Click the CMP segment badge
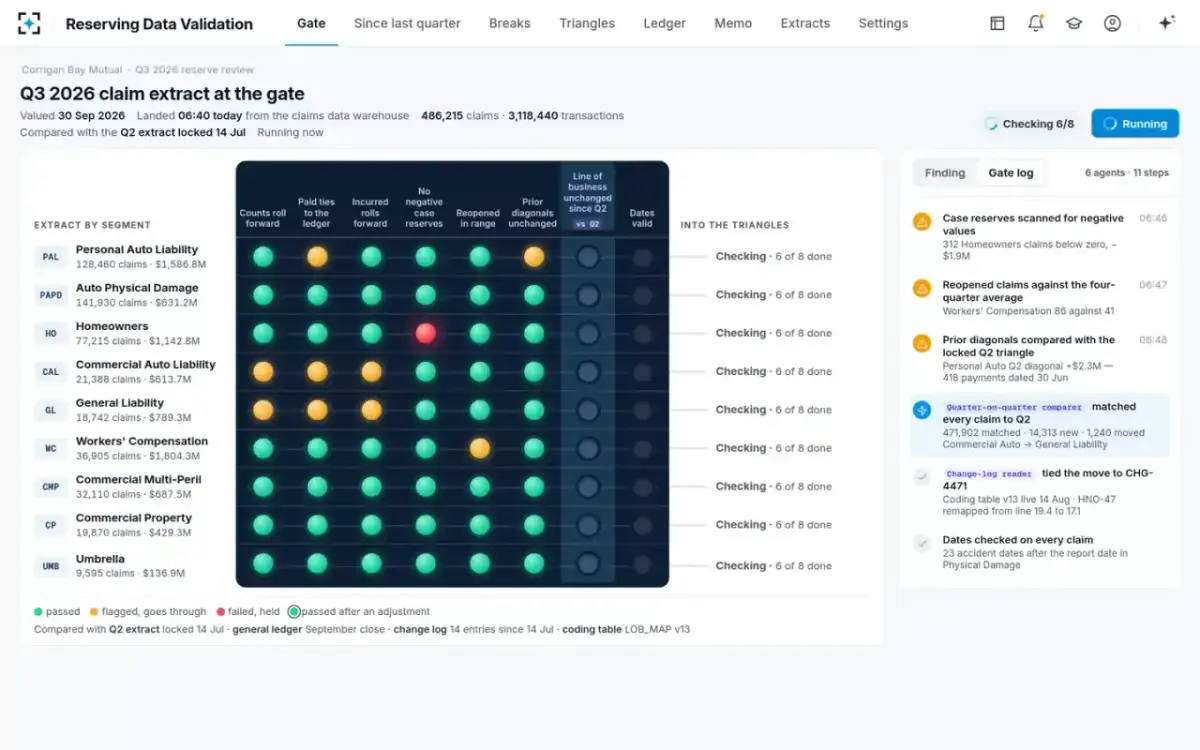The width and height of the screenshot is (1200, 750). 50,487
